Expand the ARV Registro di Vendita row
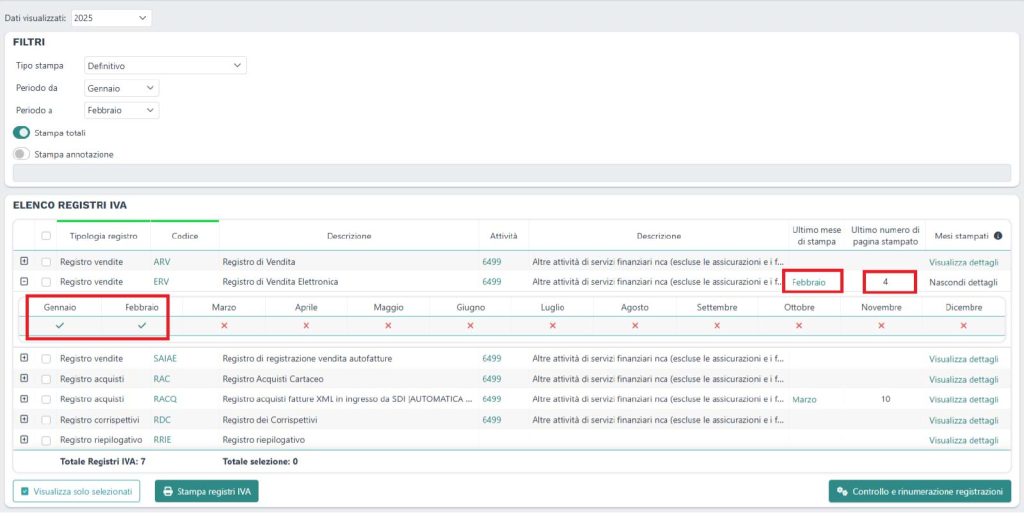The image size is (1024, 516). click(24, 262)
